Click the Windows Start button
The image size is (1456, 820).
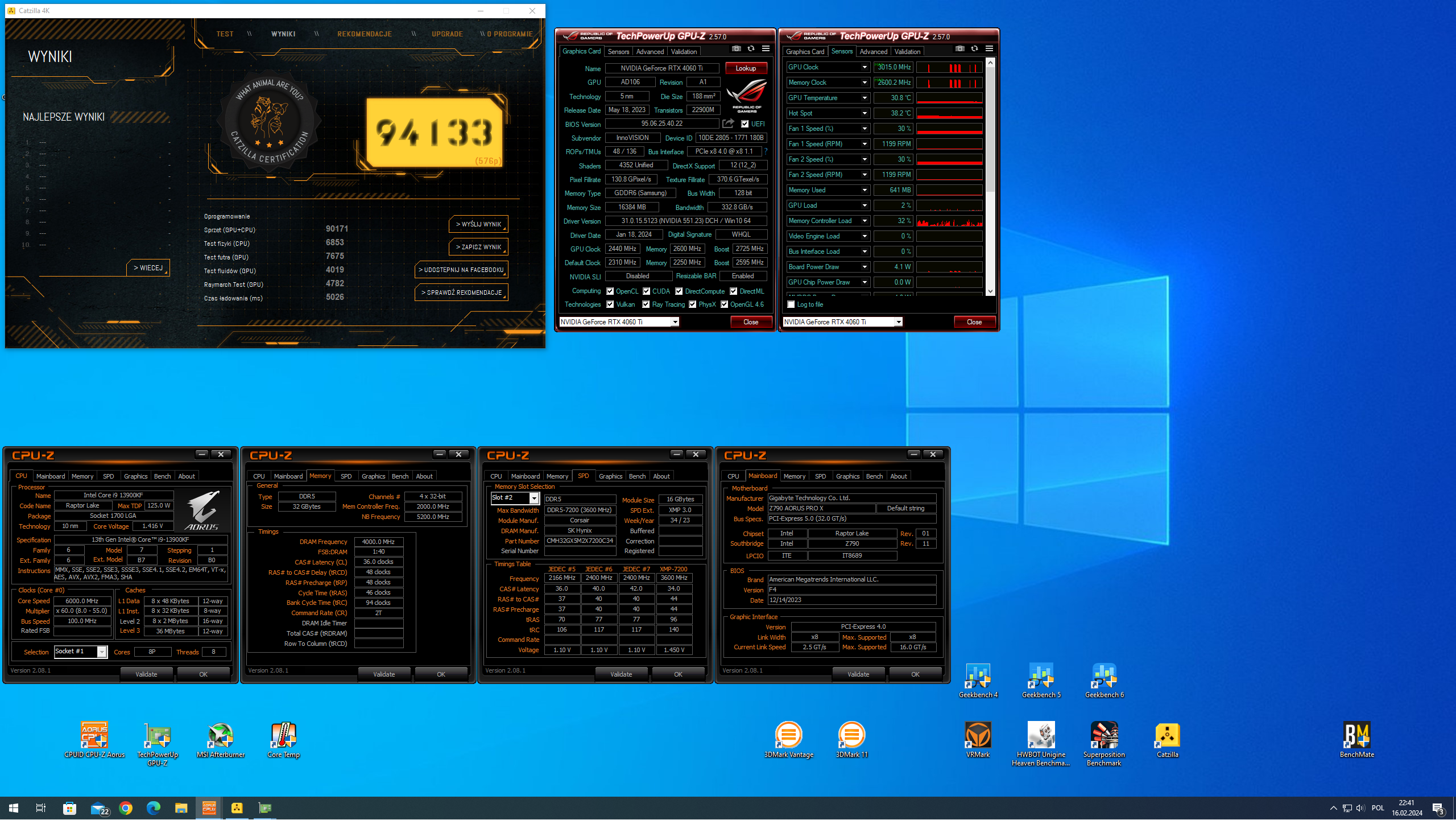click(x=14, y=808)
